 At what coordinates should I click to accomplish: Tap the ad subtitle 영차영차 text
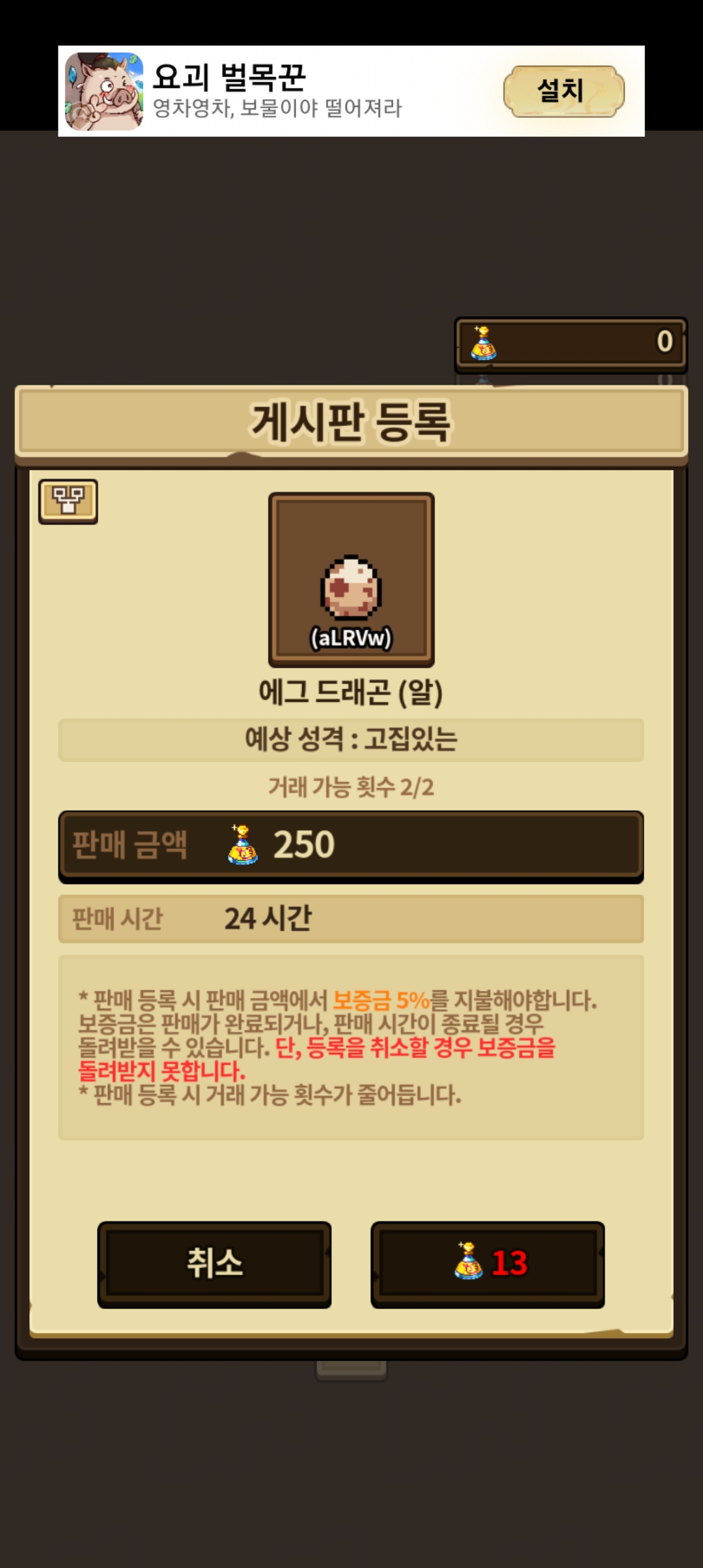(277, 108)
